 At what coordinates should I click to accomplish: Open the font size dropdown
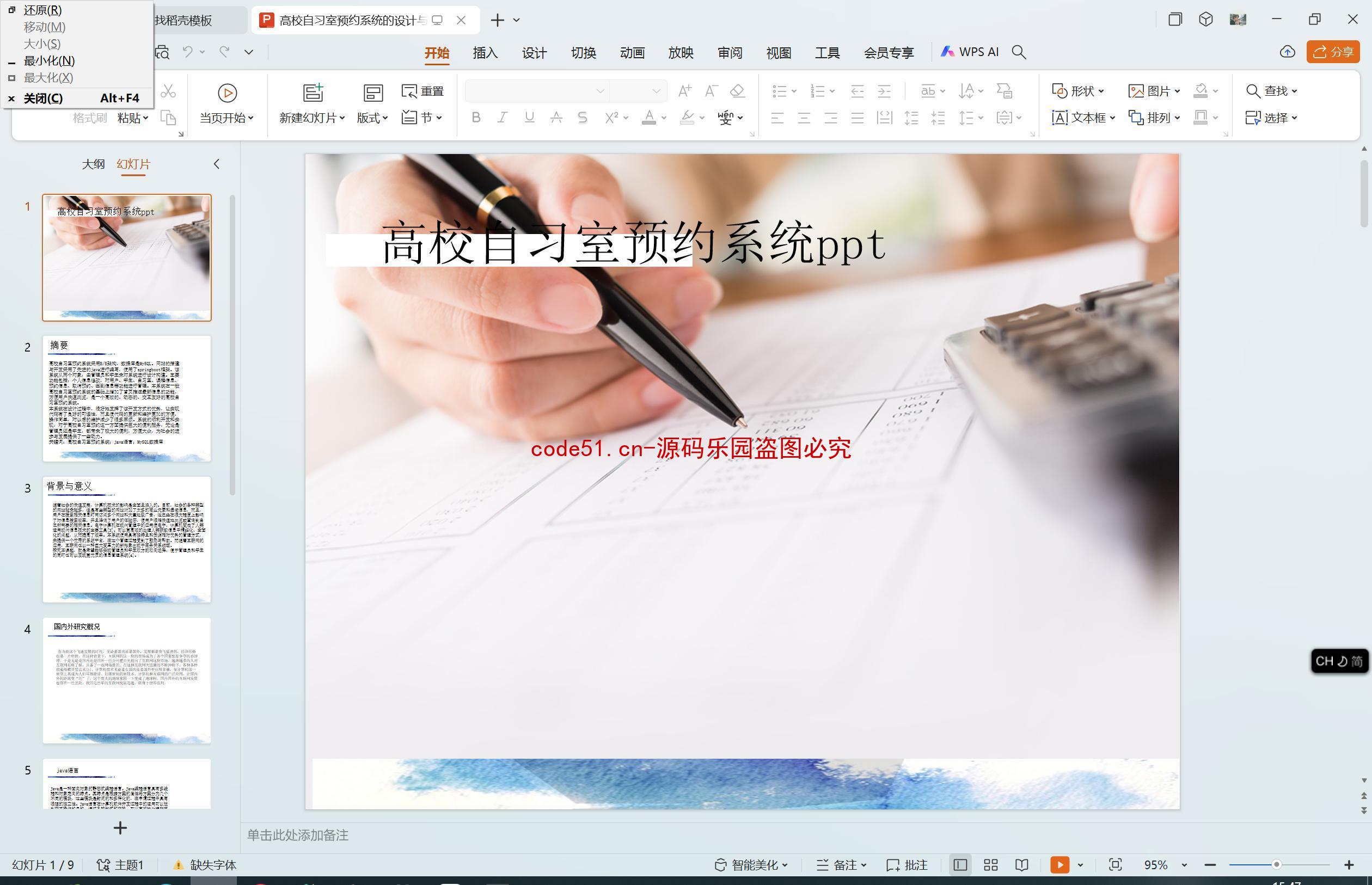tap(656, 91)
